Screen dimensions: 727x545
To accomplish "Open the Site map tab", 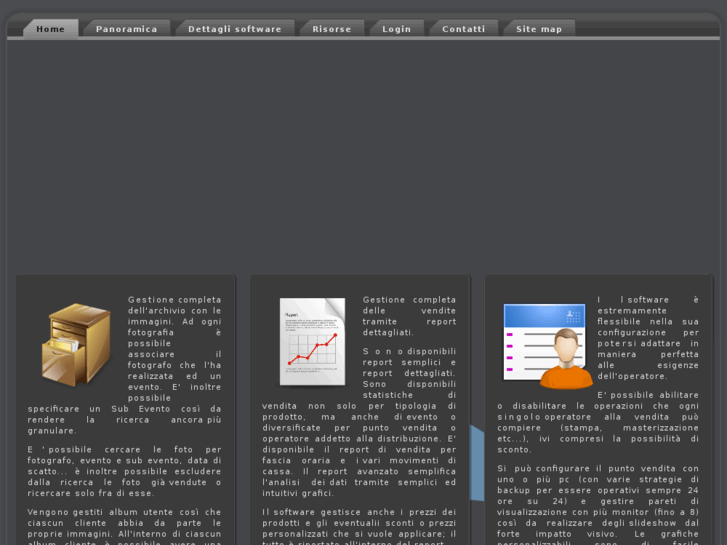I will click(x=538, y=29).
